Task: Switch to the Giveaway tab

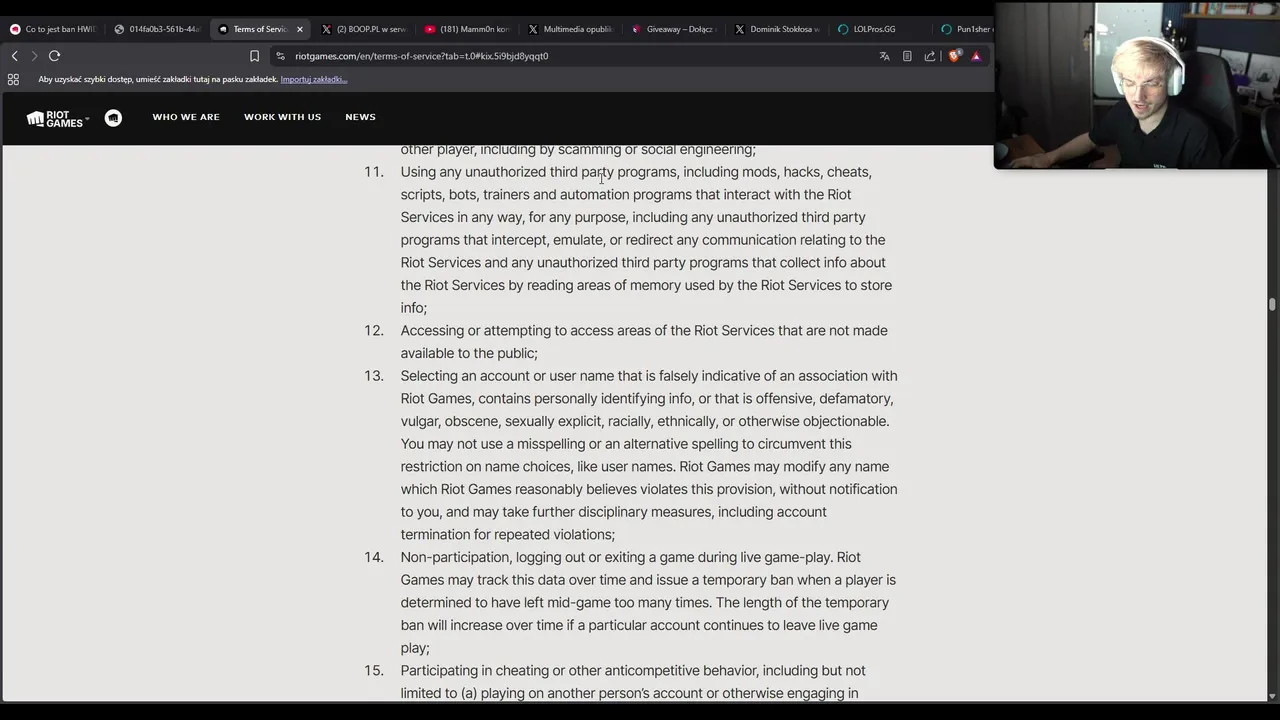Action: click(673, 29)
